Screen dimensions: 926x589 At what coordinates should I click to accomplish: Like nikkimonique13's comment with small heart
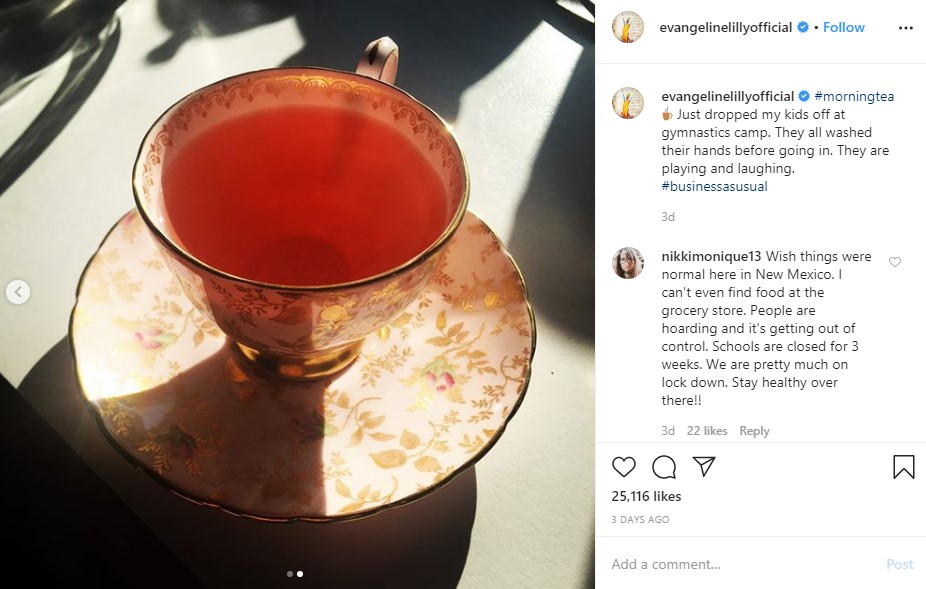[x=895, y=262]
